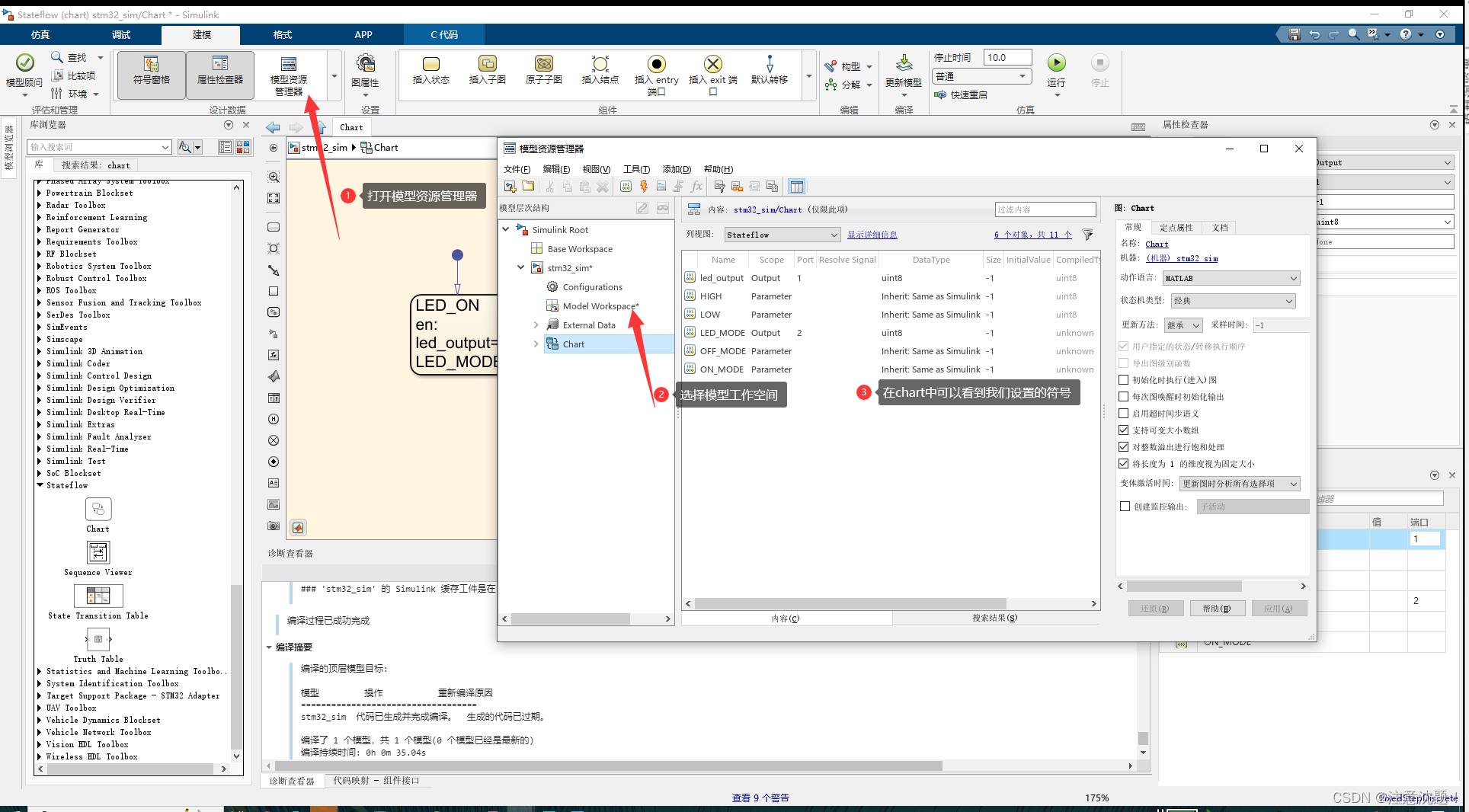This screenshot has height=812, width=1469.
Task: Click the stop time (停止时间) field
Action: click(1007, 57)
